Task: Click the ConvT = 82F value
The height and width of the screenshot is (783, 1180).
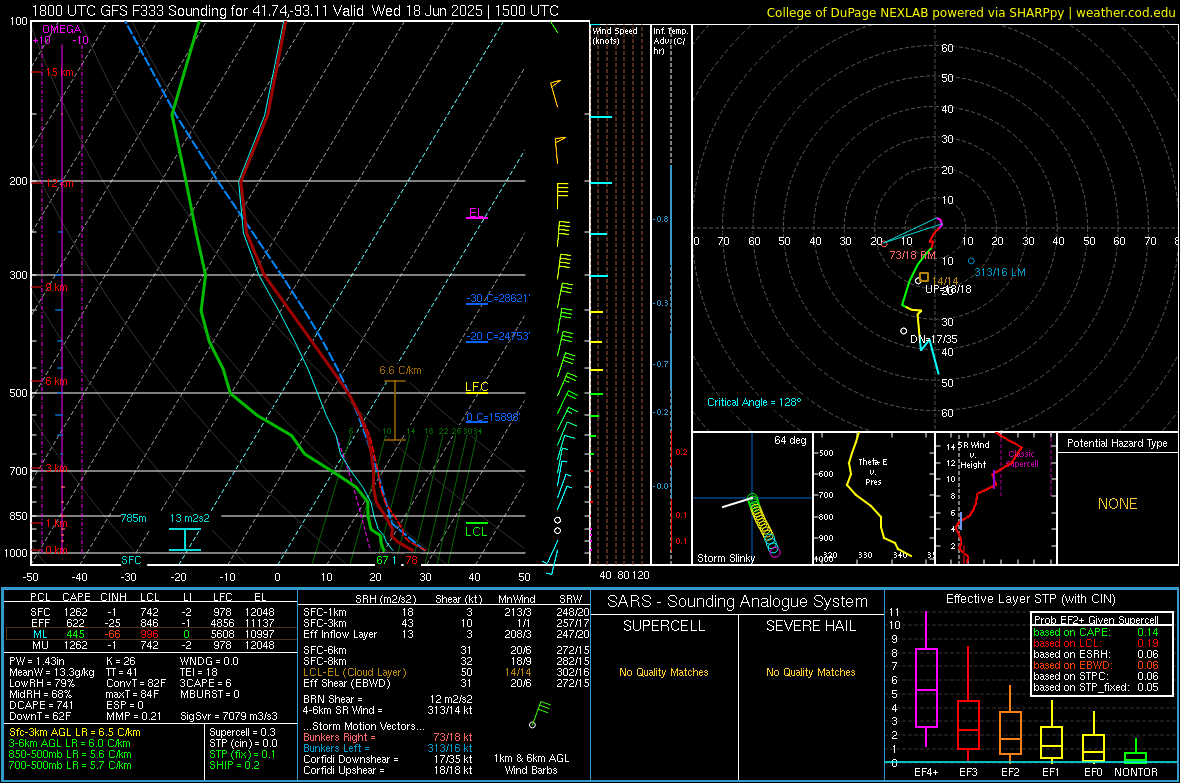Action: tap(136, 684)
